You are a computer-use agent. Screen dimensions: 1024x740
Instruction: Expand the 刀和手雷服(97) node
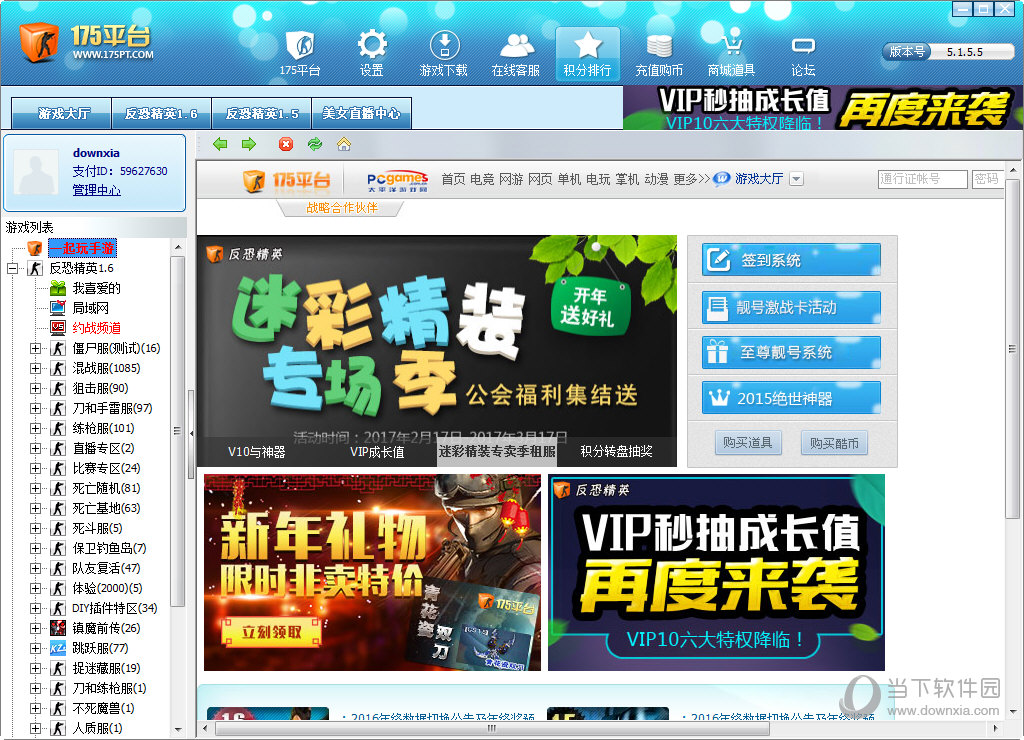pos(36,408)
